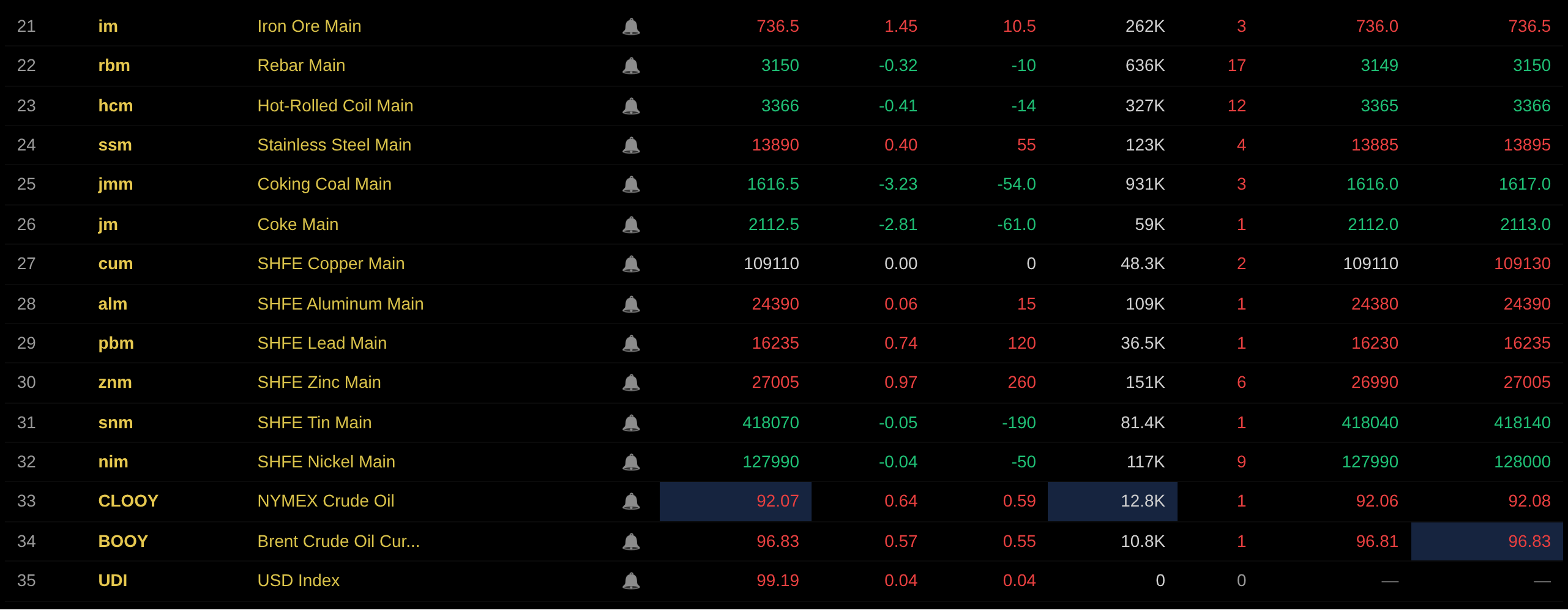Click the bell icon for SHFE Nickel Main
The width and height of the screenshot is (1568, 613).
tap(631, 462)
